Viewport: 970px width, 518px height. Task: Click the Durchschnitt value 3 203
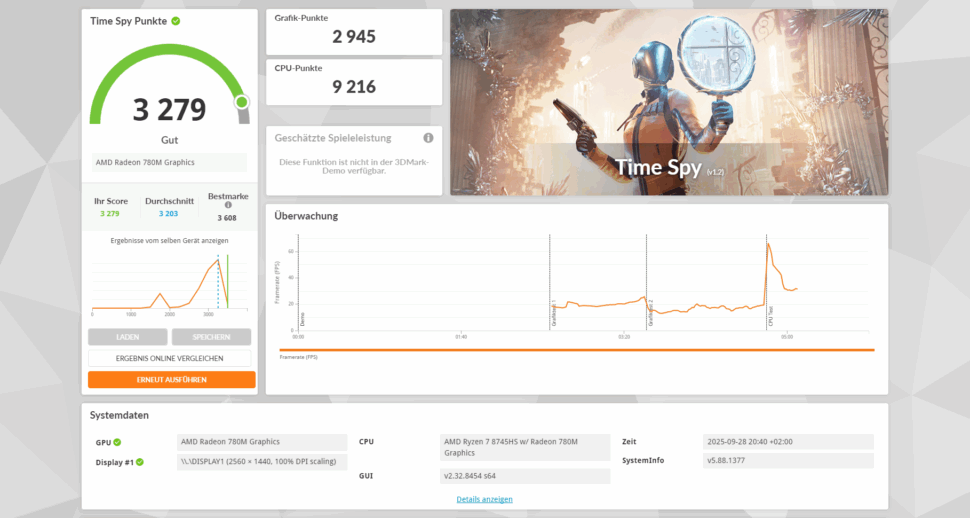click(168, 214)
